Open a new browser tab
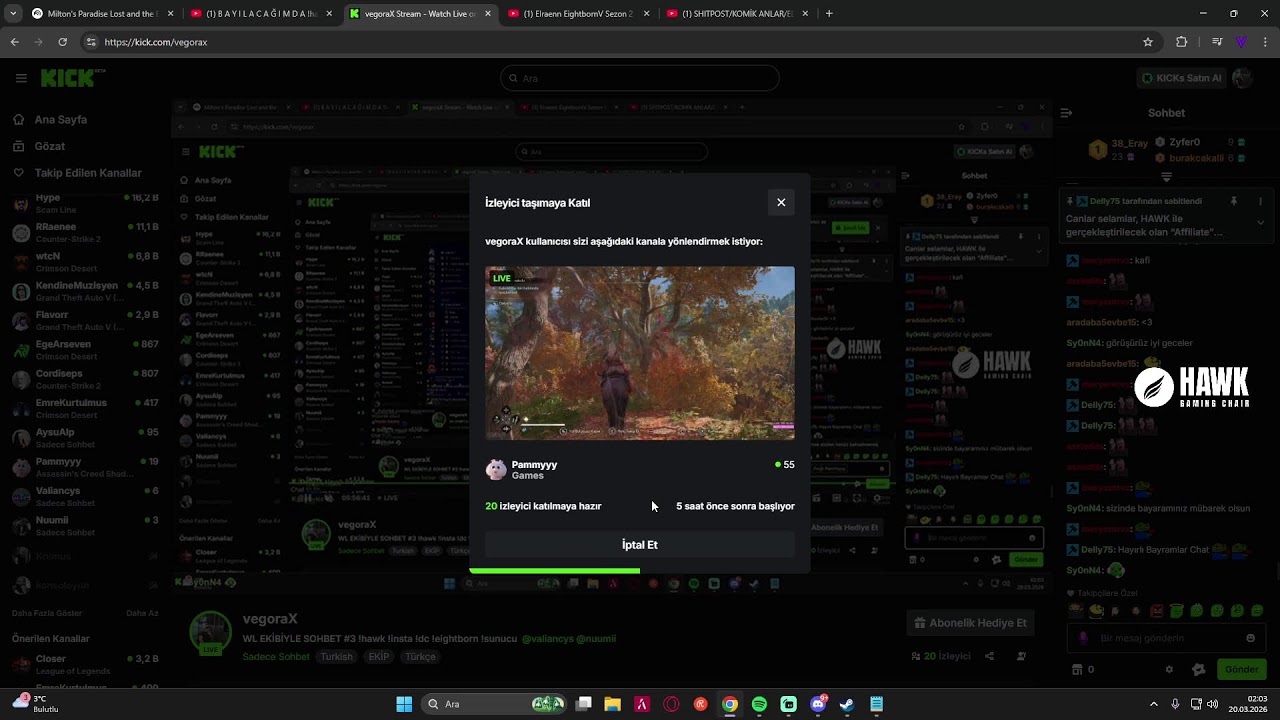The width and height of the screenshot is (1280, 720). tap(829, 14)
